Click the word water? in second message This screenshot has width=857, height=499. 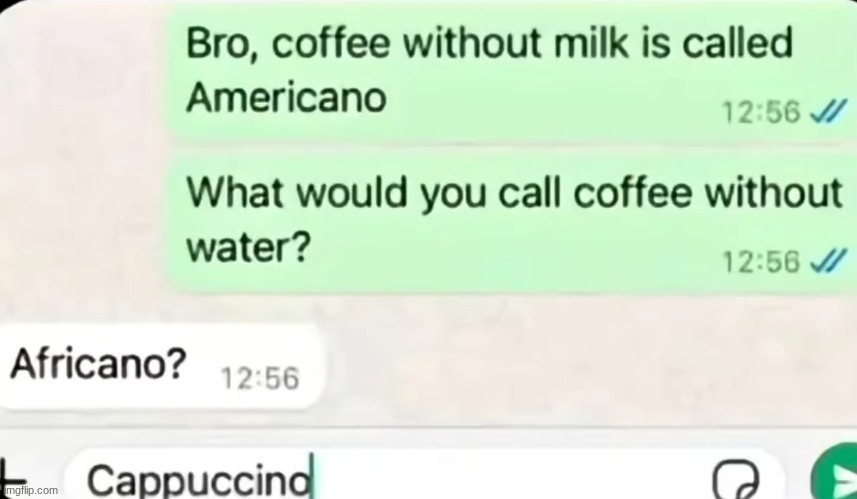tap(249, 248)
